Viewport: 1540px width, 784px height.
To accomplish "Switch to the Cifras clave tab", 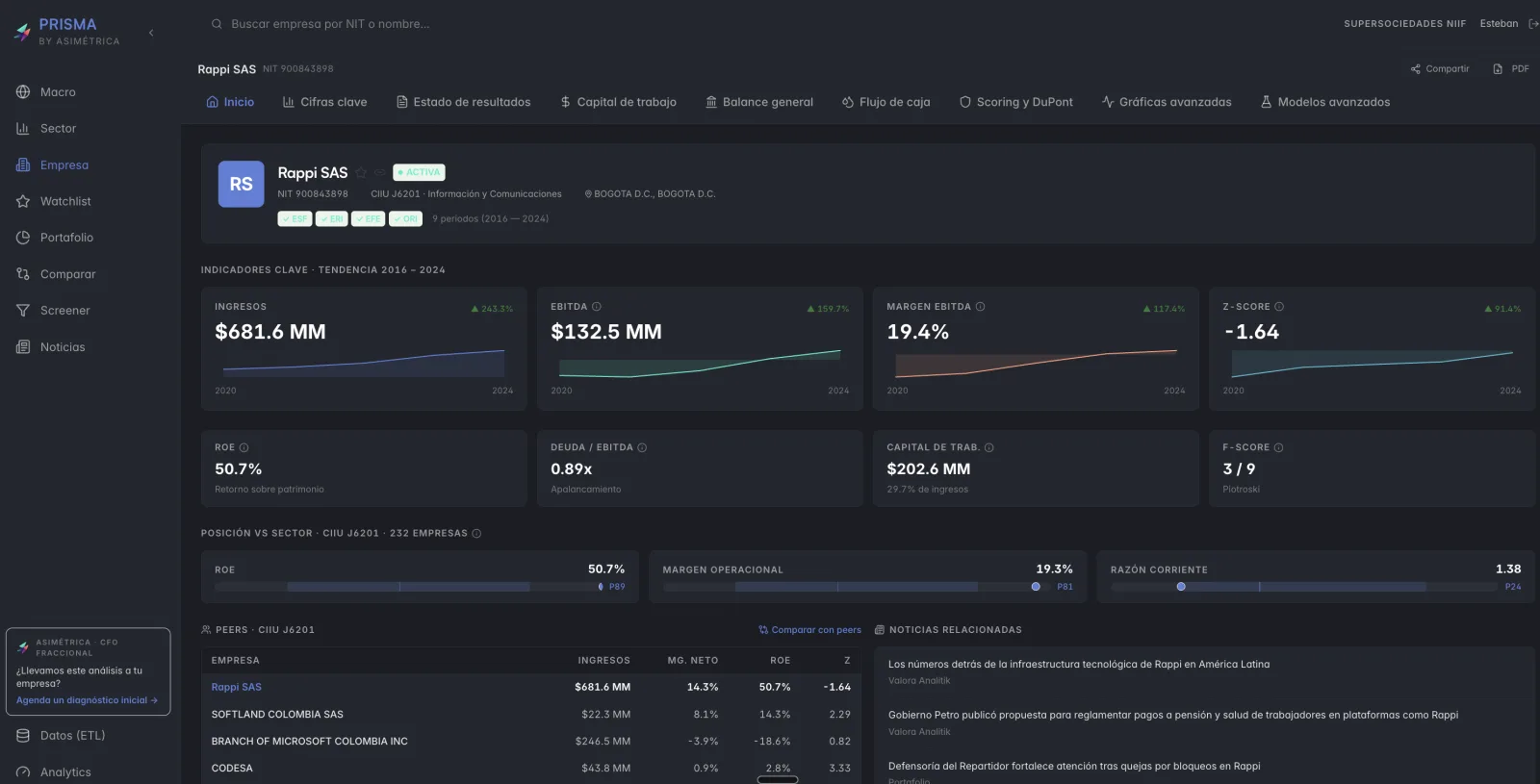I will pyautogui.click(x=324, y=102).
